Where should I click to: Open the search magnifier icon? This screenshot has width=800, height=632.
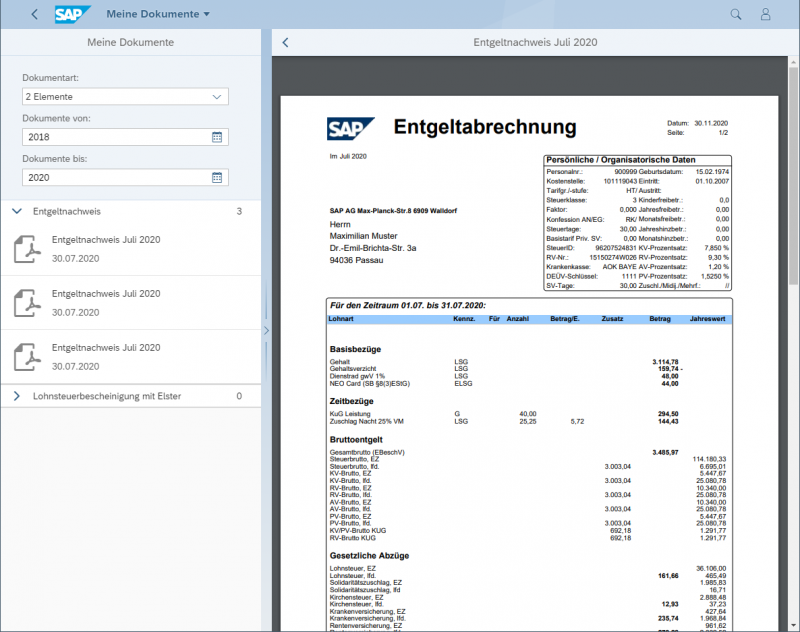736,14
